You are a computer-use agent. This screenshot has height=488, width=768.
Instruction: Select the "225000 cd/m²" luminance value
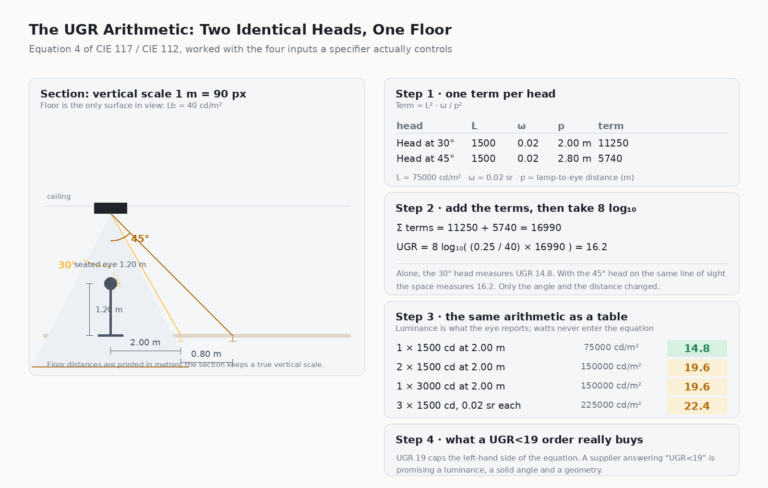611,405
